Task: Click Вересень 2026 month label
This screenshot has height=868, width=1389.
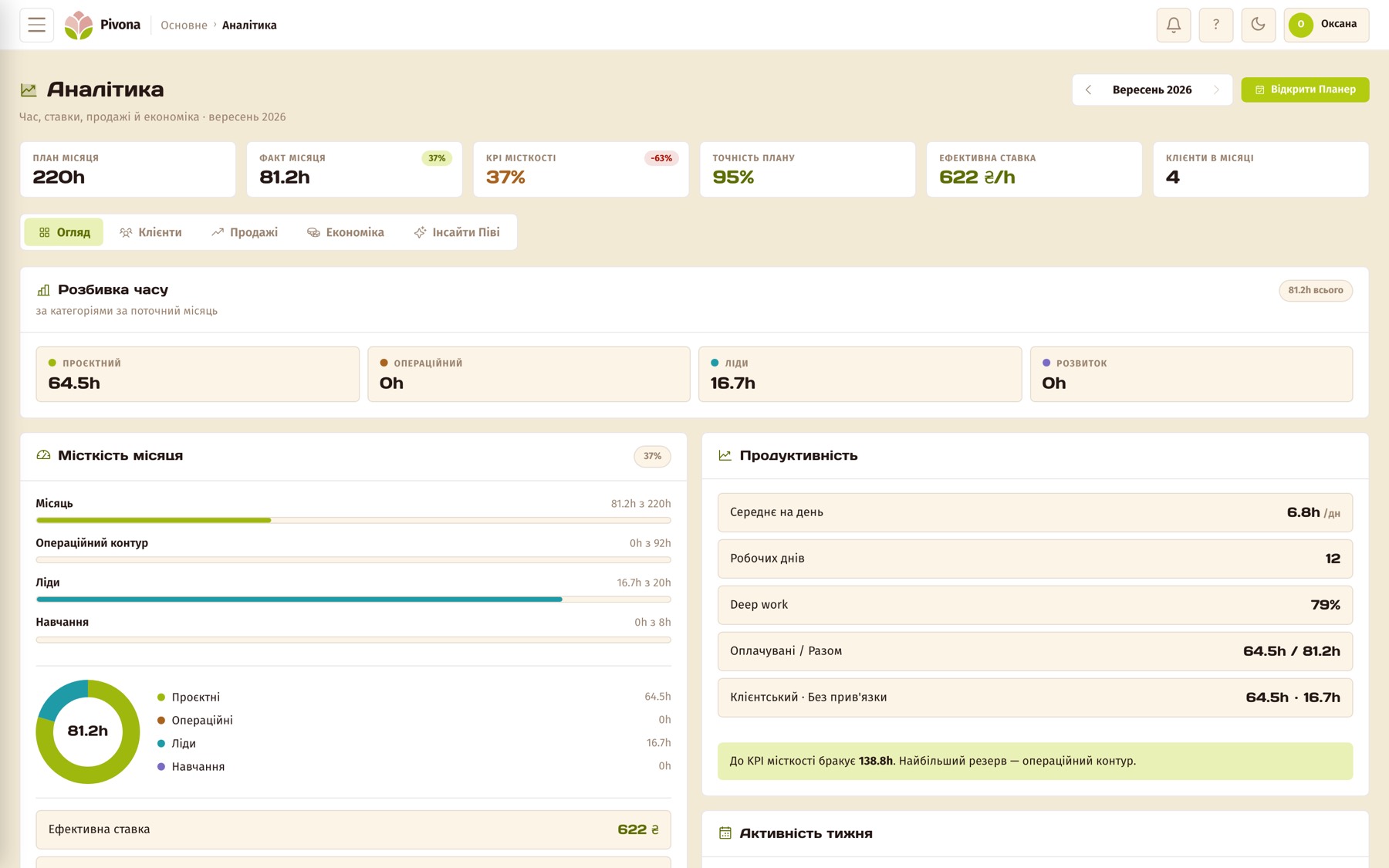Action: tap(1152, 90)
